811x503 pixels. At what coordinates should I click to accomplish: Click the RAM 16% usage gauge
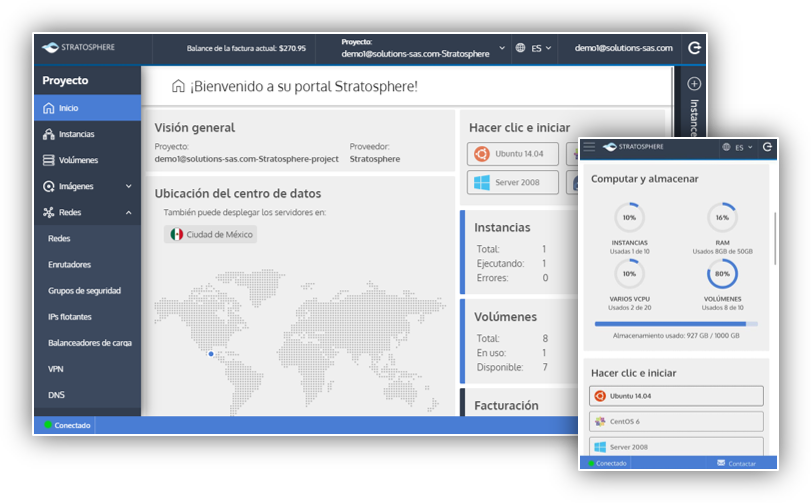tap(722, 218)
